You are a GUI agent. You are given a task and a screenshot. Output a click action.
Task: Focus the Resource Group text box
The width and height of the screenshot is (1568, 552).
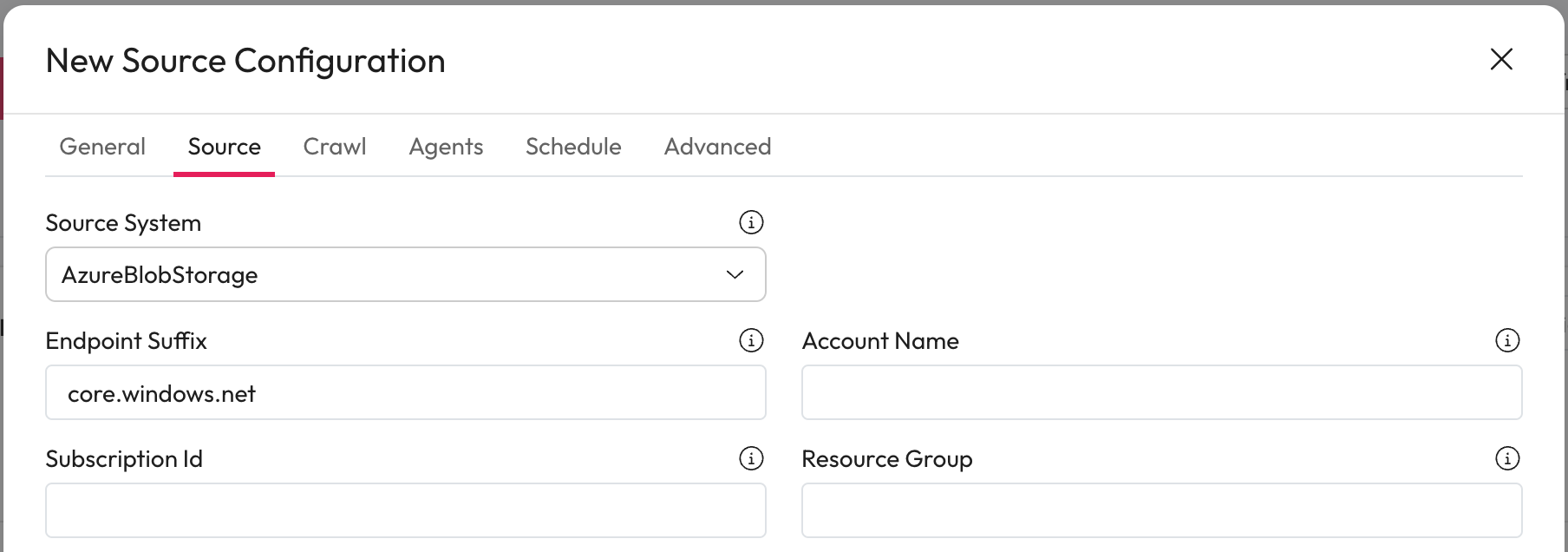click(x=1161, y=511)
